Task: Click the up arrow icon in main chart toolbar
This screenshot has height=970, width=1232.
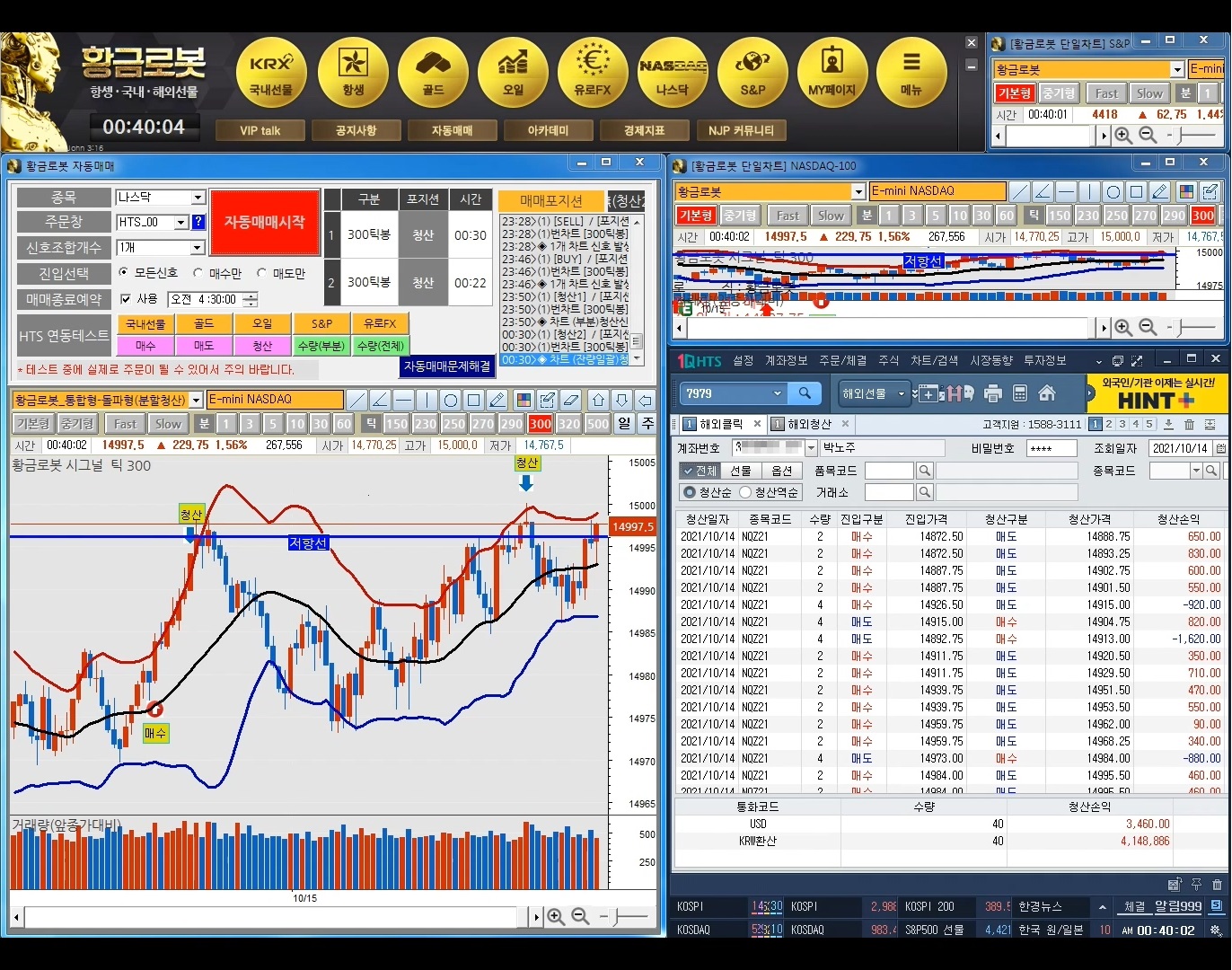Action: point(598,400)
